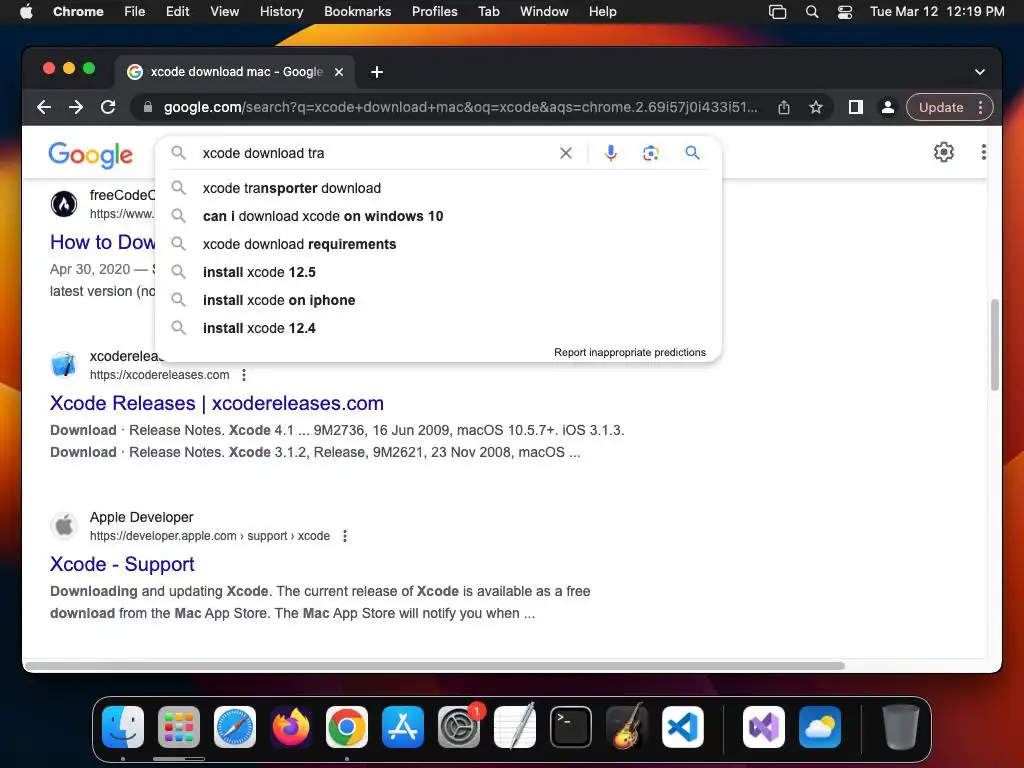The image size is (1024, 768).
Task: Launch Visual Studio Code from the Dock
Action: [x=682, y=727]
